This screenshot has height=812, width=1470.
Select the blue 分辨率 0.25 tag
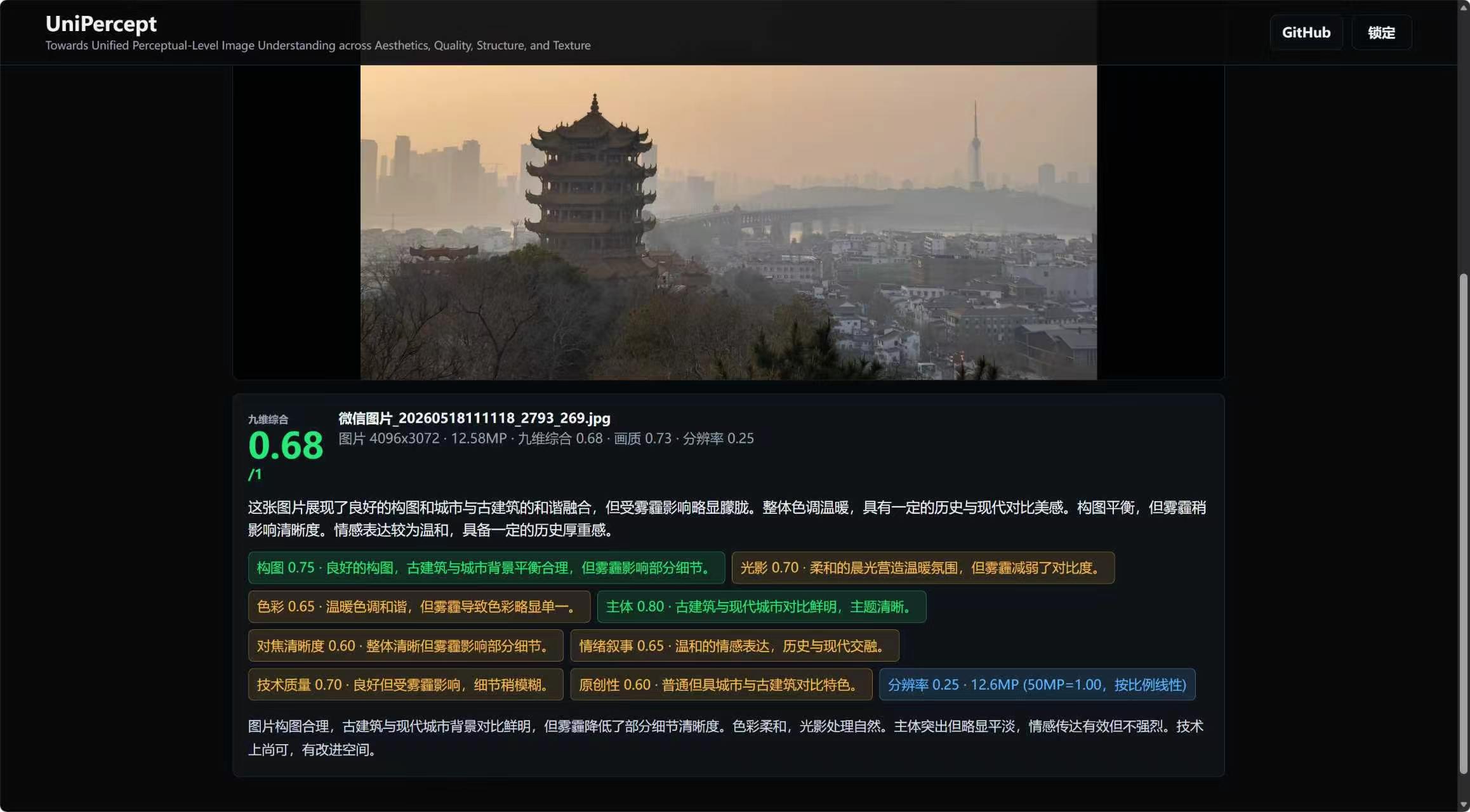1037,684
